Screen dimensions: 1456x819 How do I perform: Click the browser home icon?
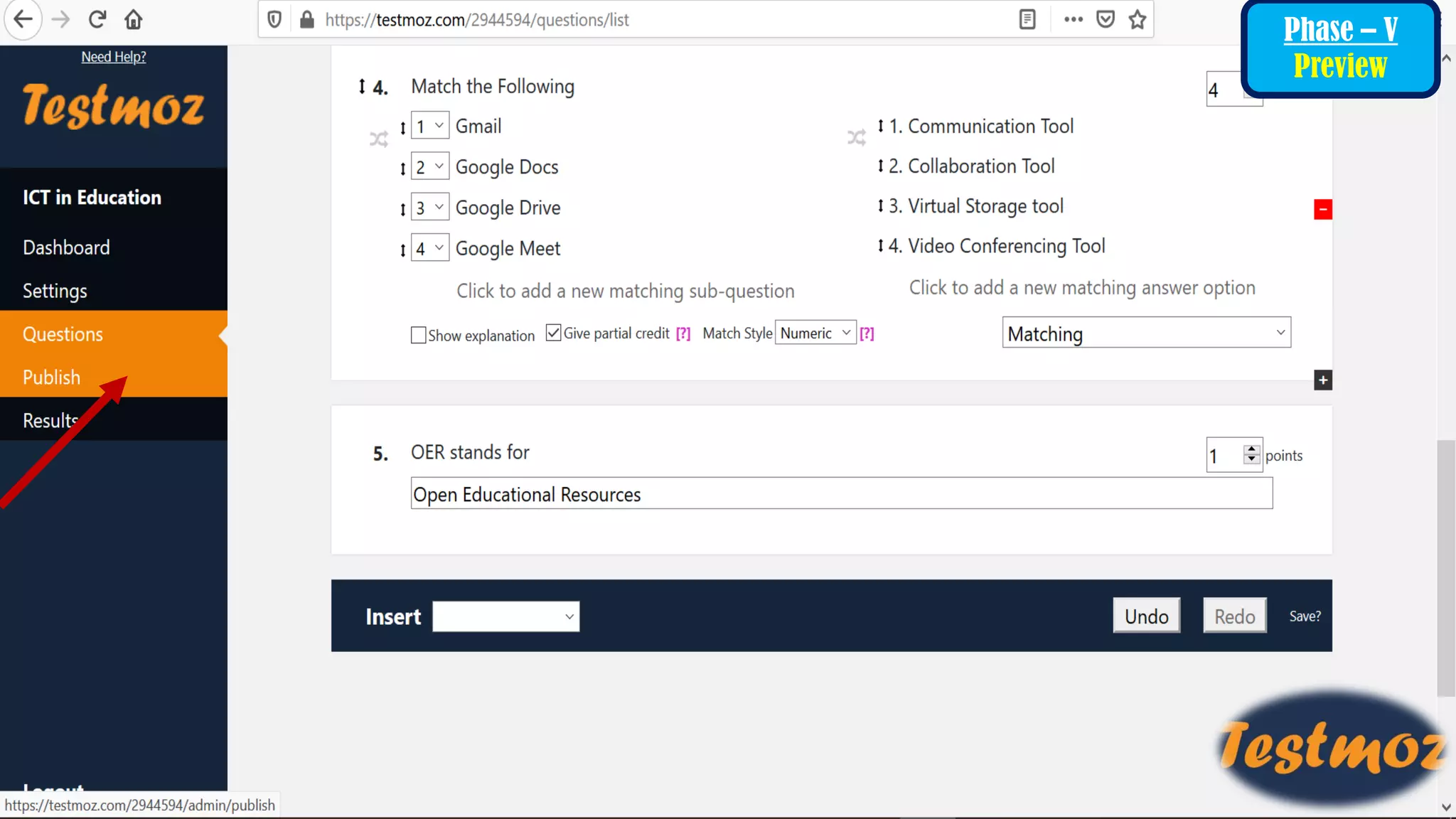(133, 19)
